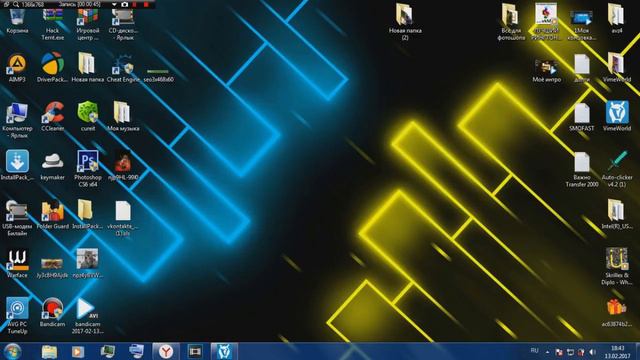Launch Folder Guard shortcut
Screen dimensions: 640x360
click(53, 214)
